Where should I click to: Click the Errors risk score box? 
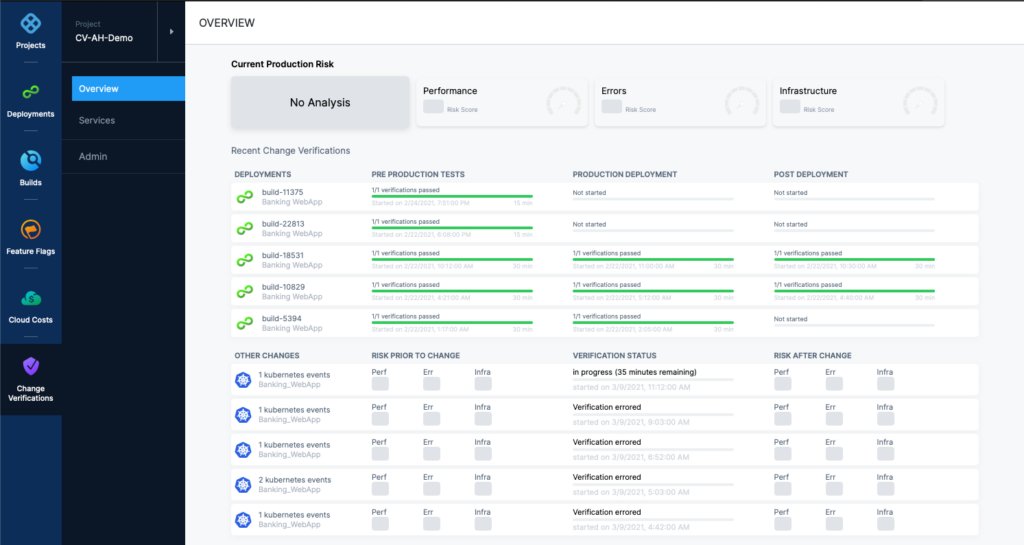pyautogui.click(x=611, y=107)
